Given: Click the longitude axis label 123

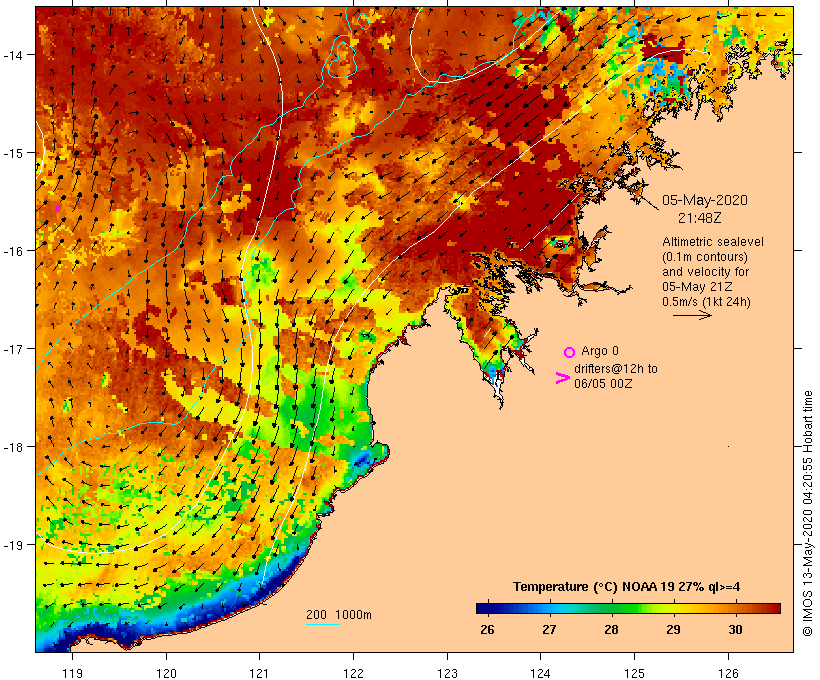Looking at the screenshot, I should (x=447, y=673).
